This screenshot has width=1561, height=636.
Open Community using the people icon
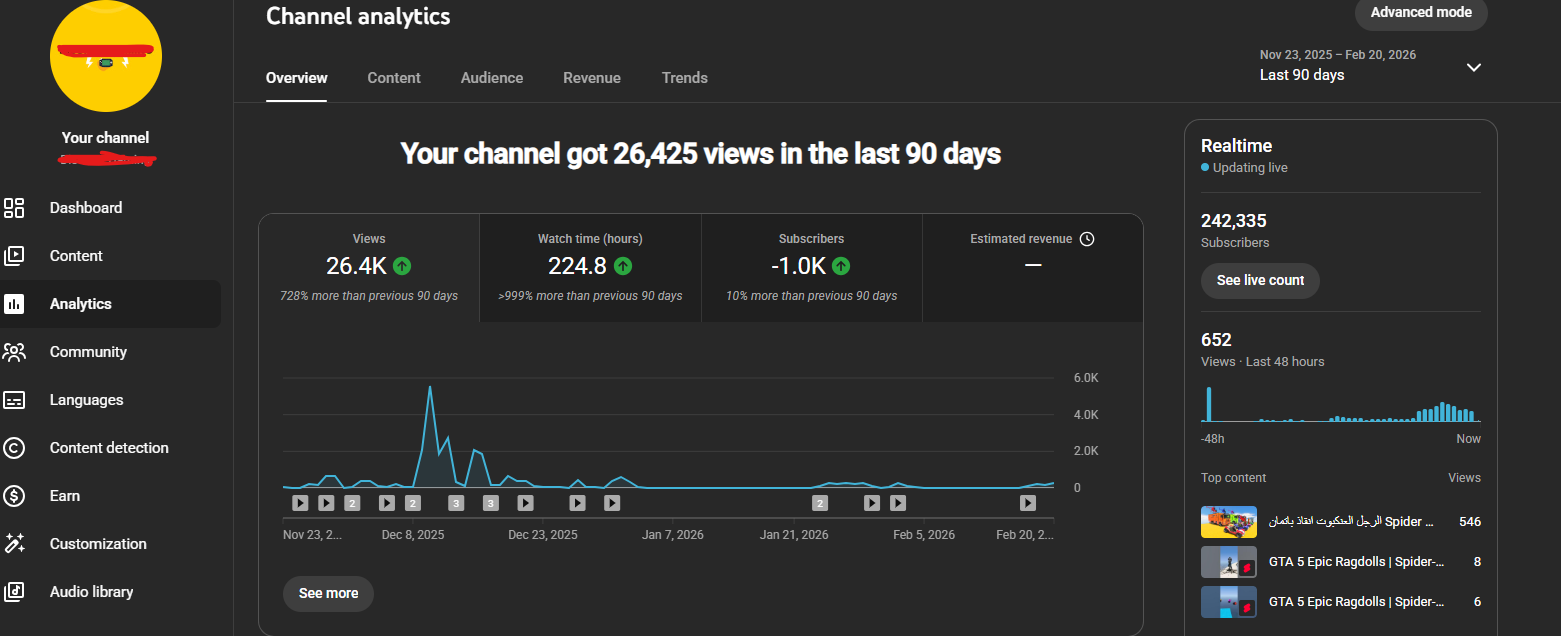click(14, 352)
